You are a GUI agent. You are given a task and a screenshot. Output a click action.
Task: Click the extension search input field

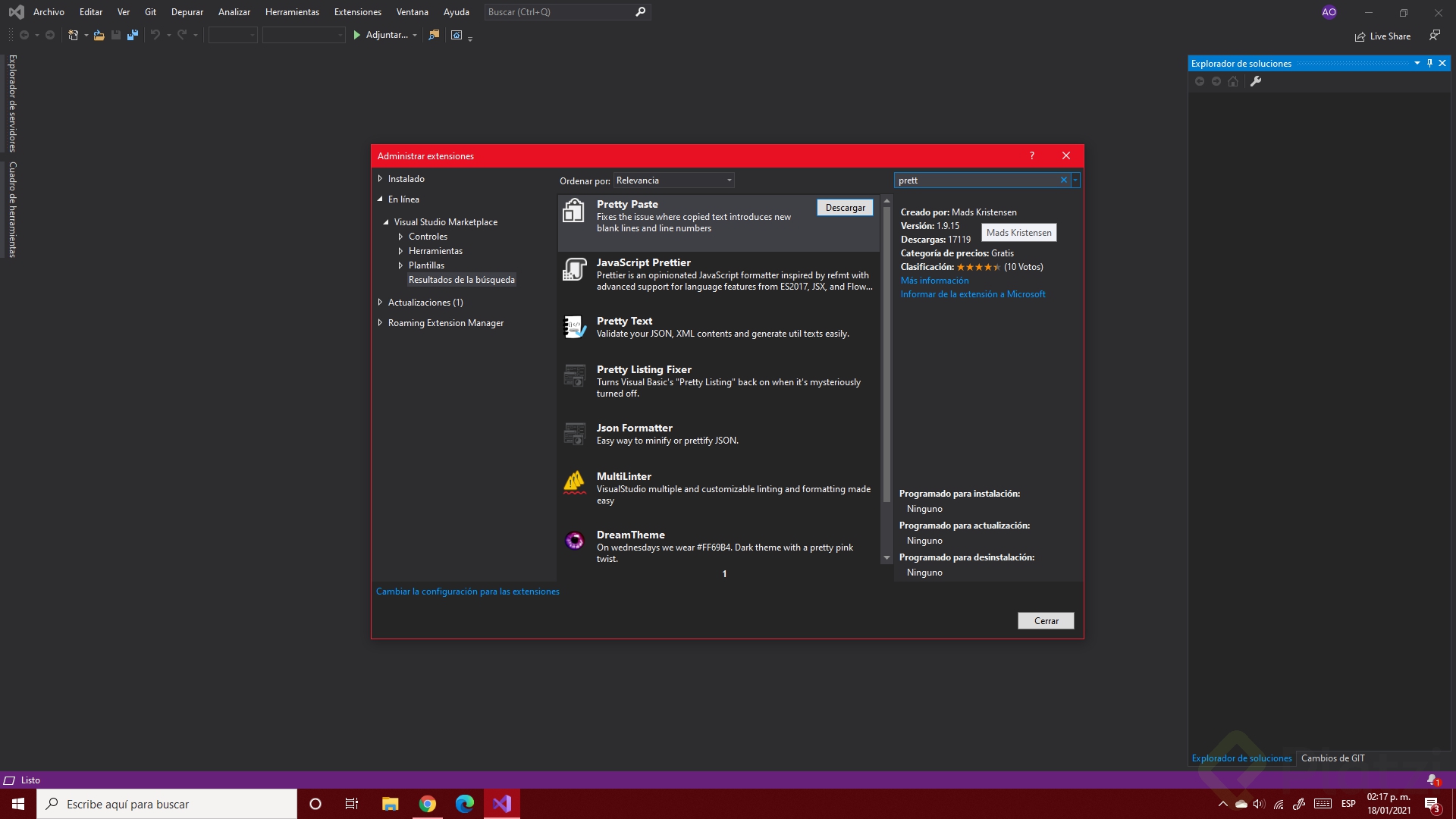click(x=977, y=180)
